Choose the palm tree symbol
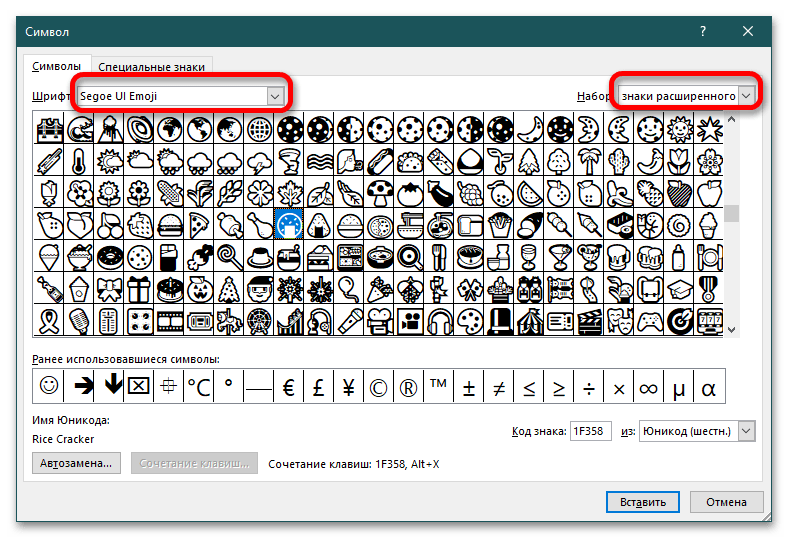This screenshot has width=788, height=538. (589, 161)
